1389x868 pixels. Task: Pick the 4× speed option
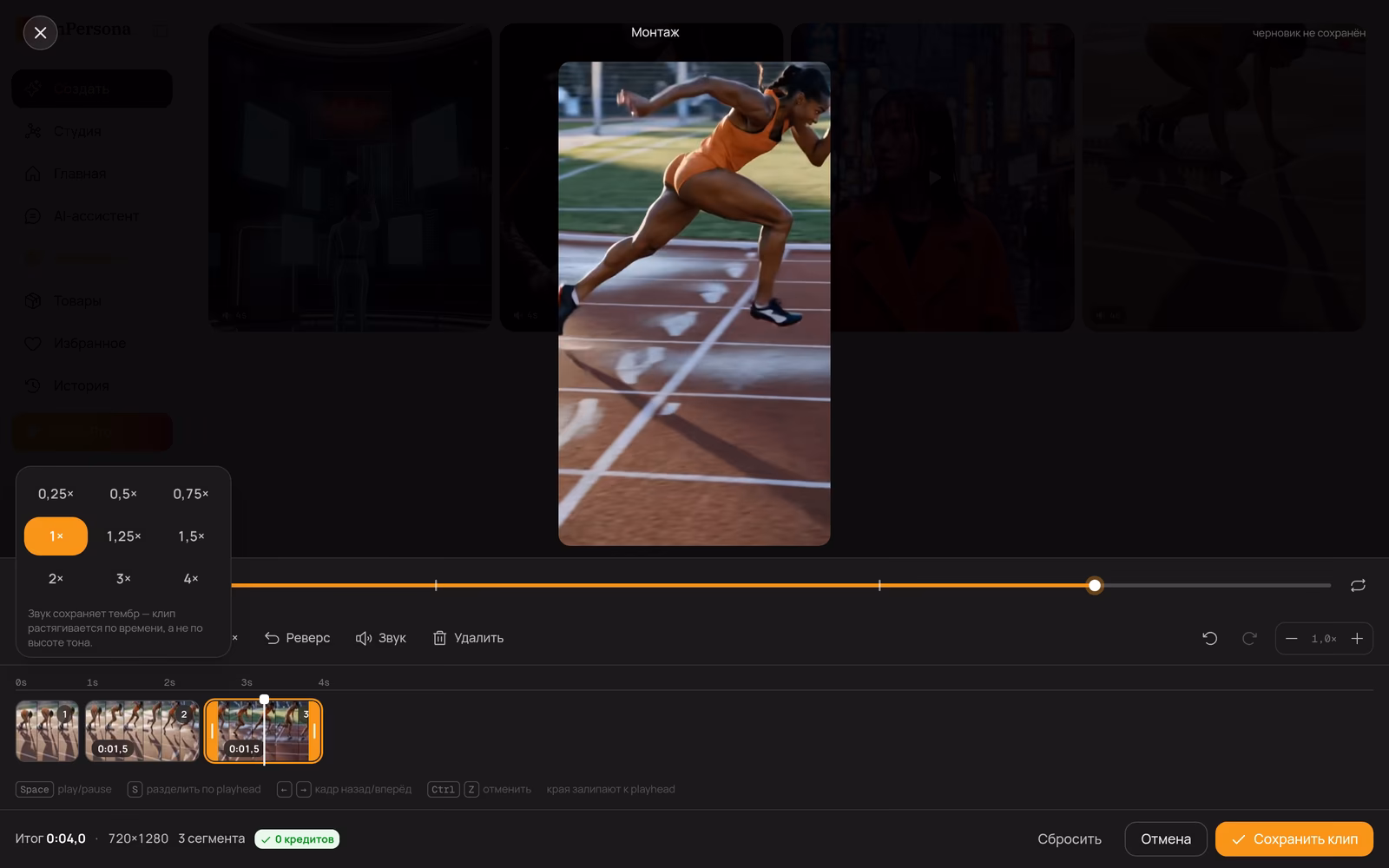[x=191, y=579]
